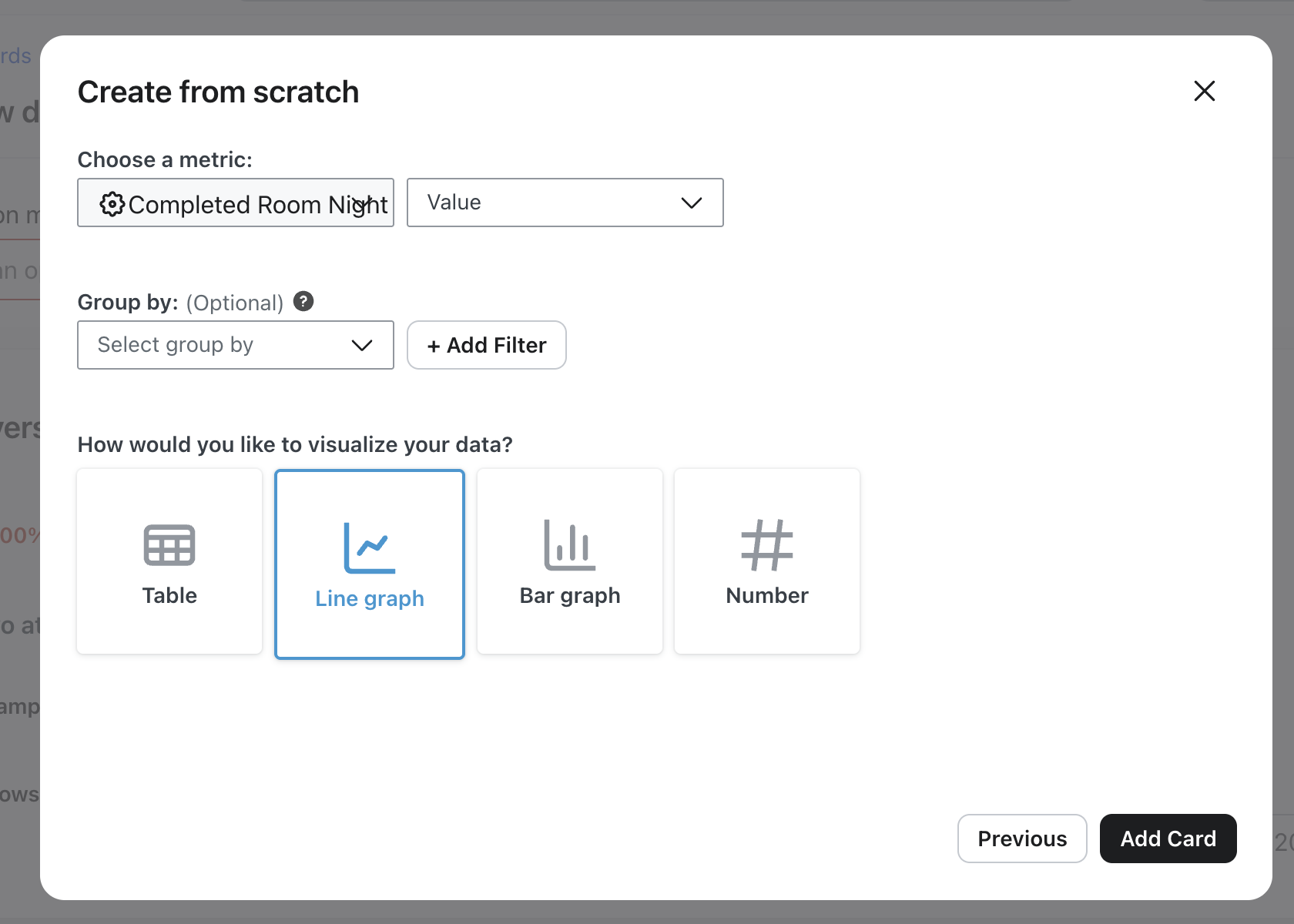Click the Group by help question mark
Image resolution: width=1294 pixels, height=924 pixels.
[x=303, y=301]
